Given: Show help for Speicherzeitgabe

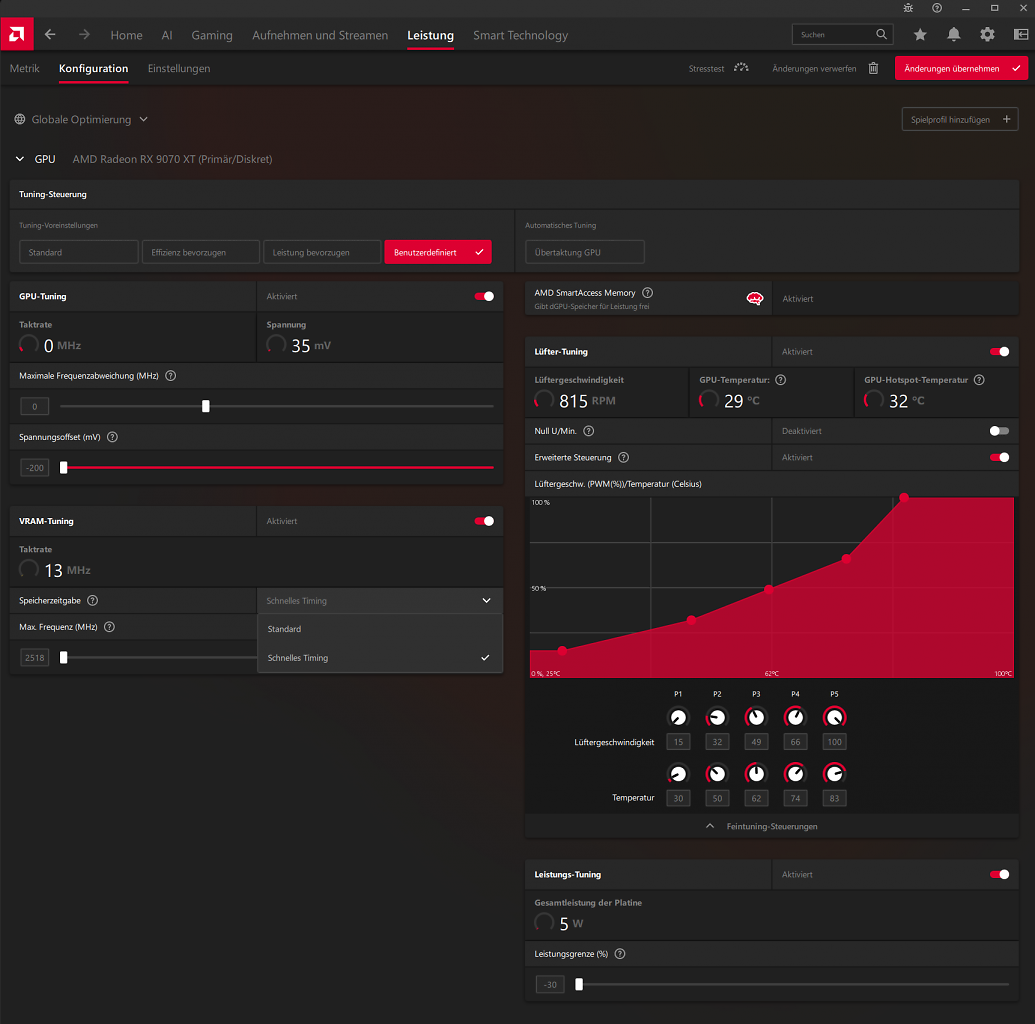Looking at the screenshot, I should pos(92,600).
